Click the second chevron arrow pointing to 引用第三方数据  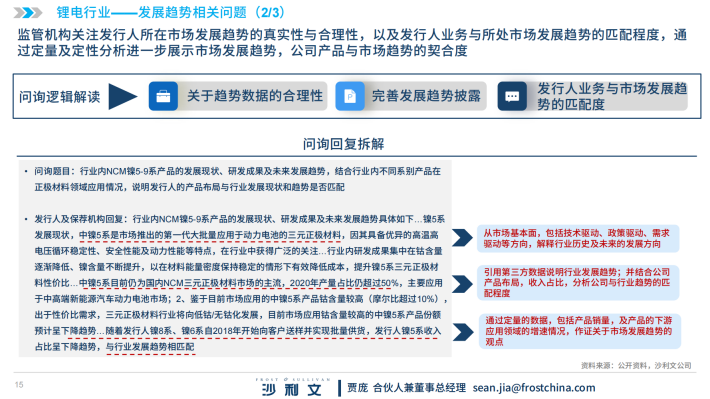[x=462, y=284]
